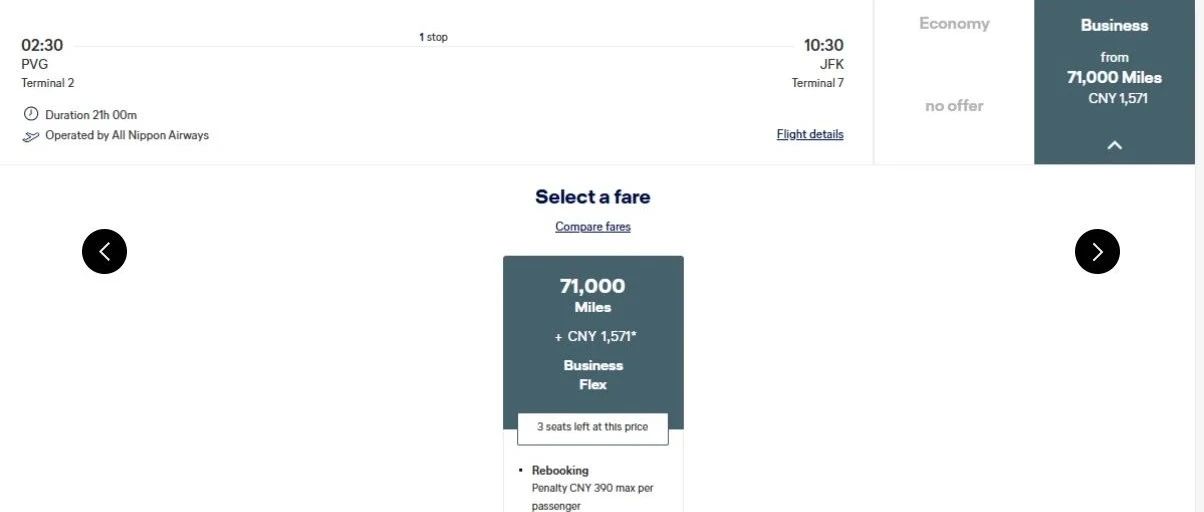1204x512 pixels.
Task: Click the Operated by All Nippon Airways text
Action: tap(127, 135)
